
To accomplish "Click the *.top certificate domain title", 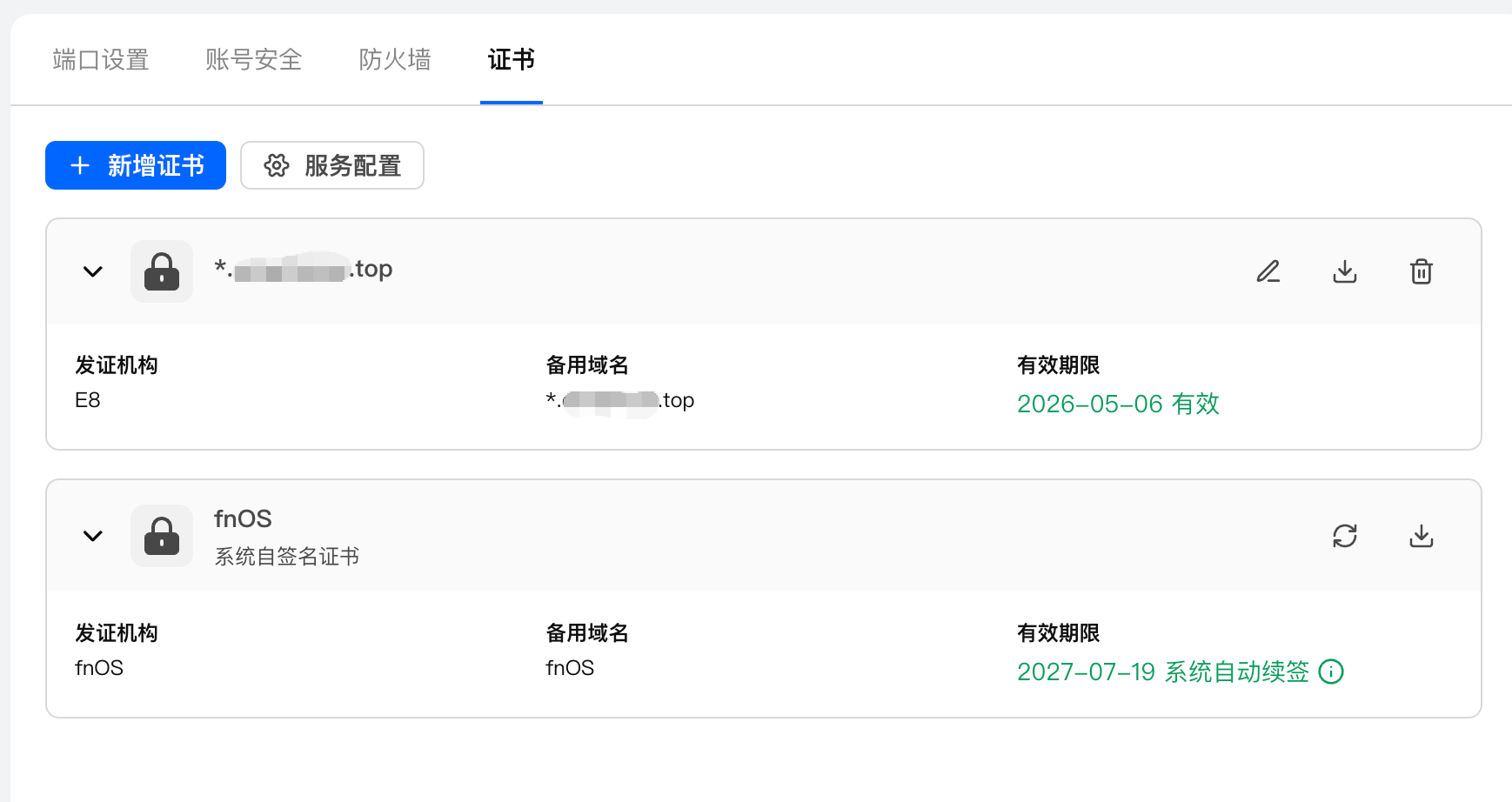I will pyautogui.click(x=304, y=270).
